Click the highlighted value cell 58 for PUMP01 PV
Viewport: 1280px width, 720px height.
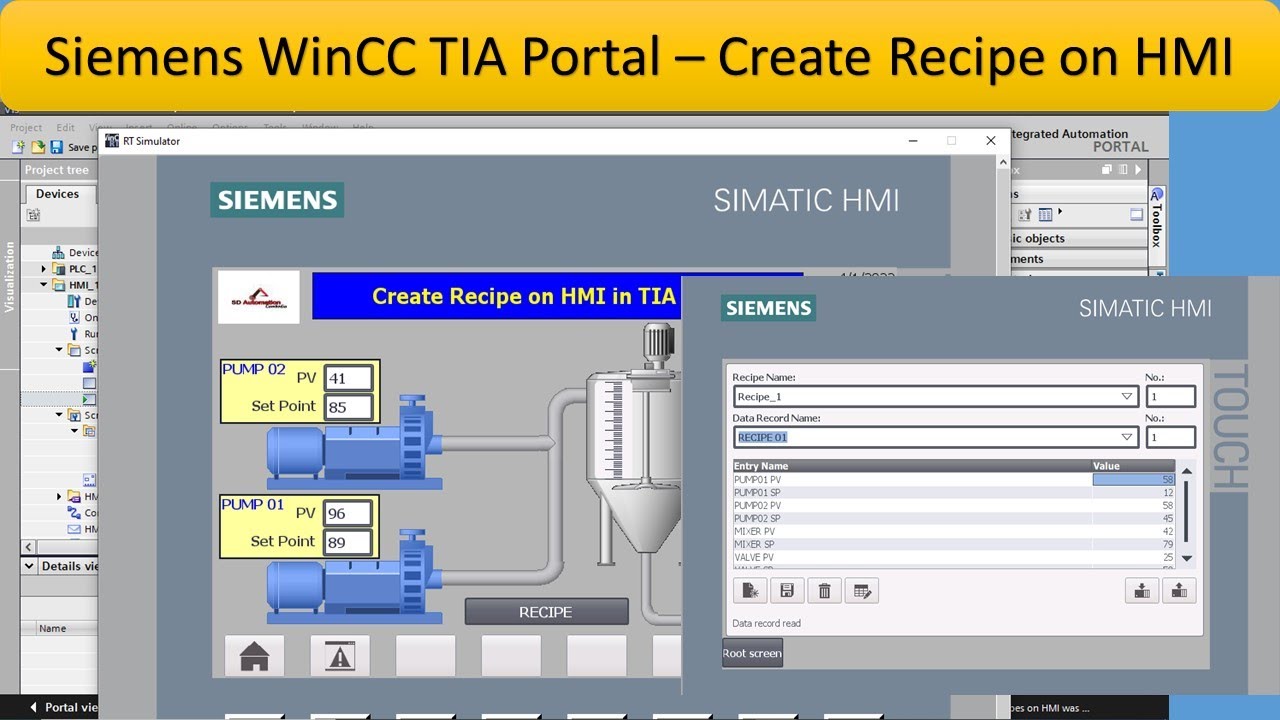[1133, 479]
